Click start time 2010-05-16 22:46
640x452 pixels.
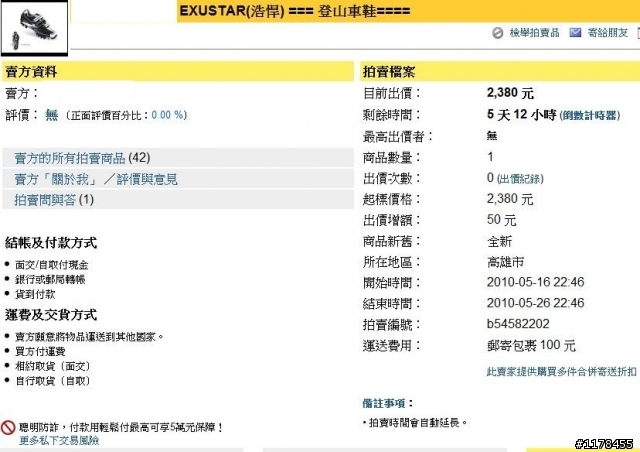(x=535, y=282)
